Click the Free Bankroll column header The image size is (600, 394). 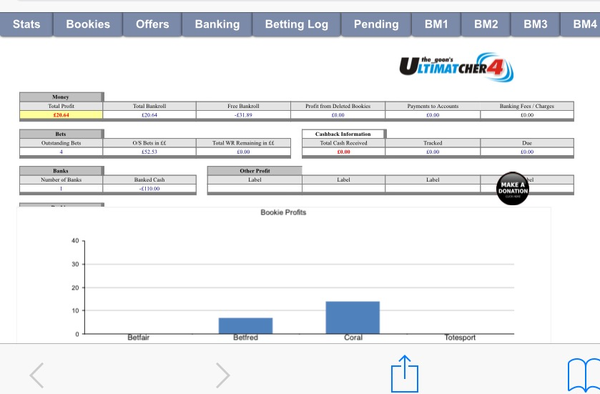243,106
